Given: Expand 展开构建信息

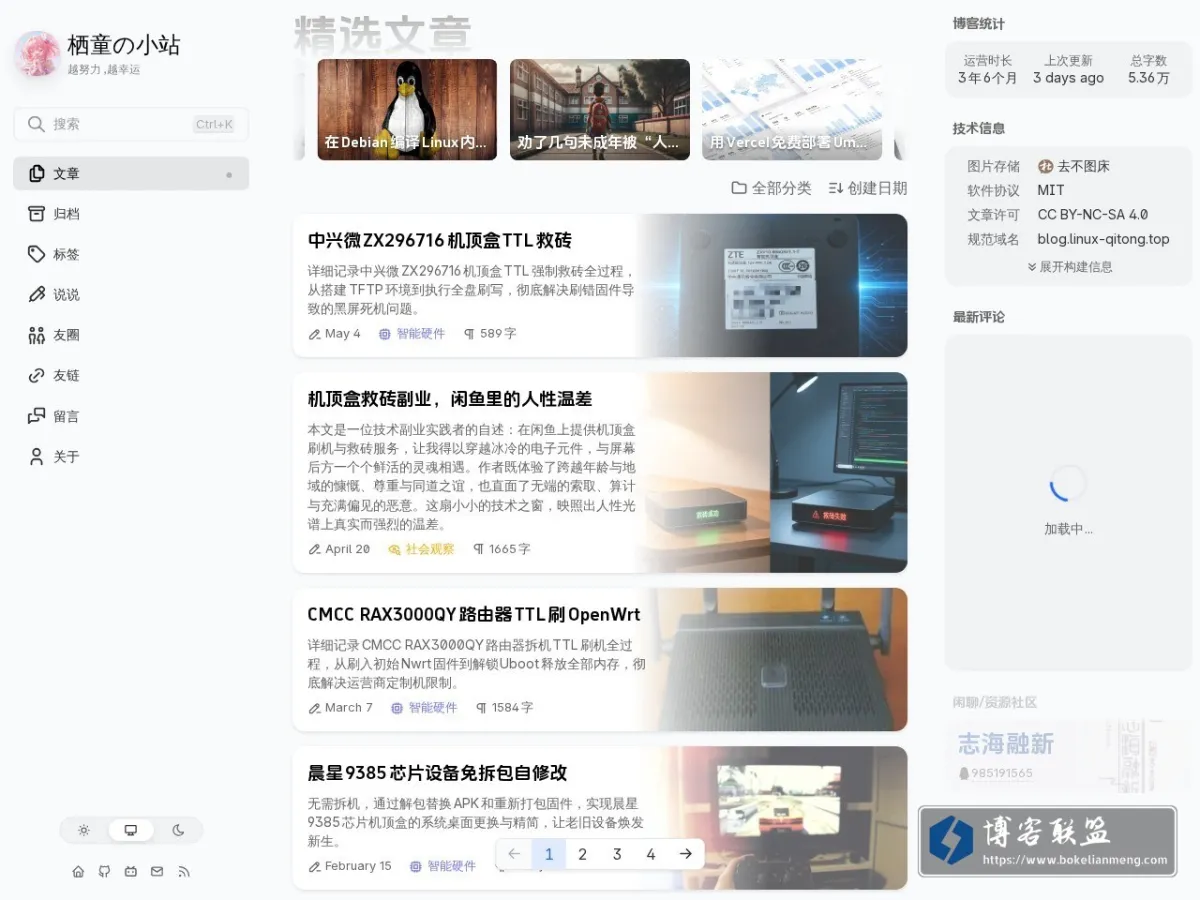Looking at the screenshot, I should [1069, 267].
